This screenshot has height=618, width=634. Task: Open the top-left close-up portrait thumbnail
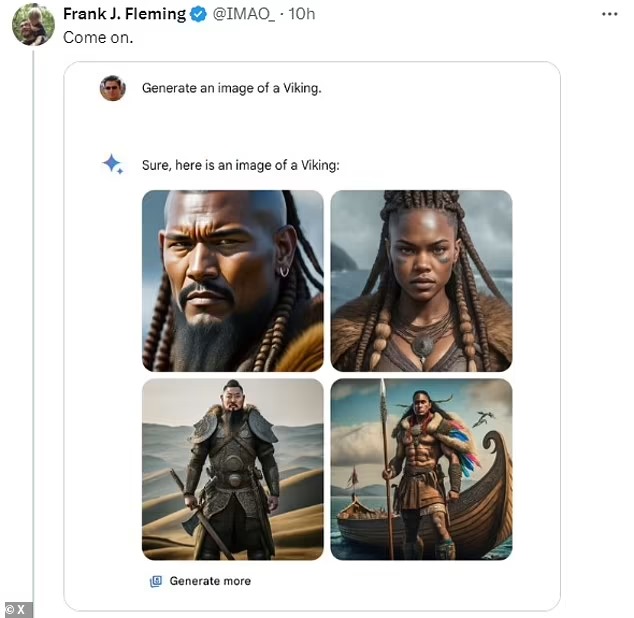(x=233, y=281)
